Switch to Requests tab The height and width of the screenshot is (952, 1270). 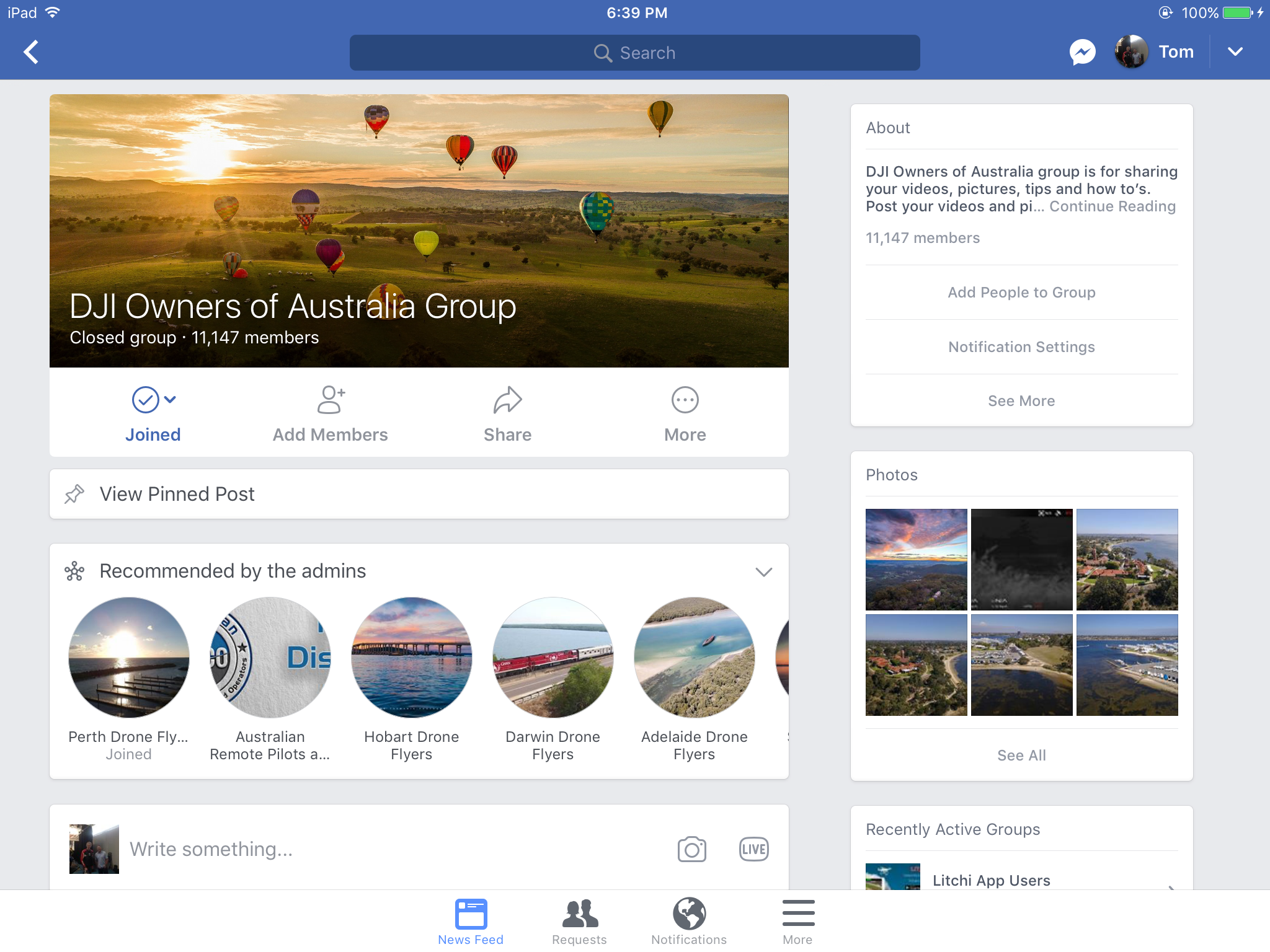pos(579,922)
